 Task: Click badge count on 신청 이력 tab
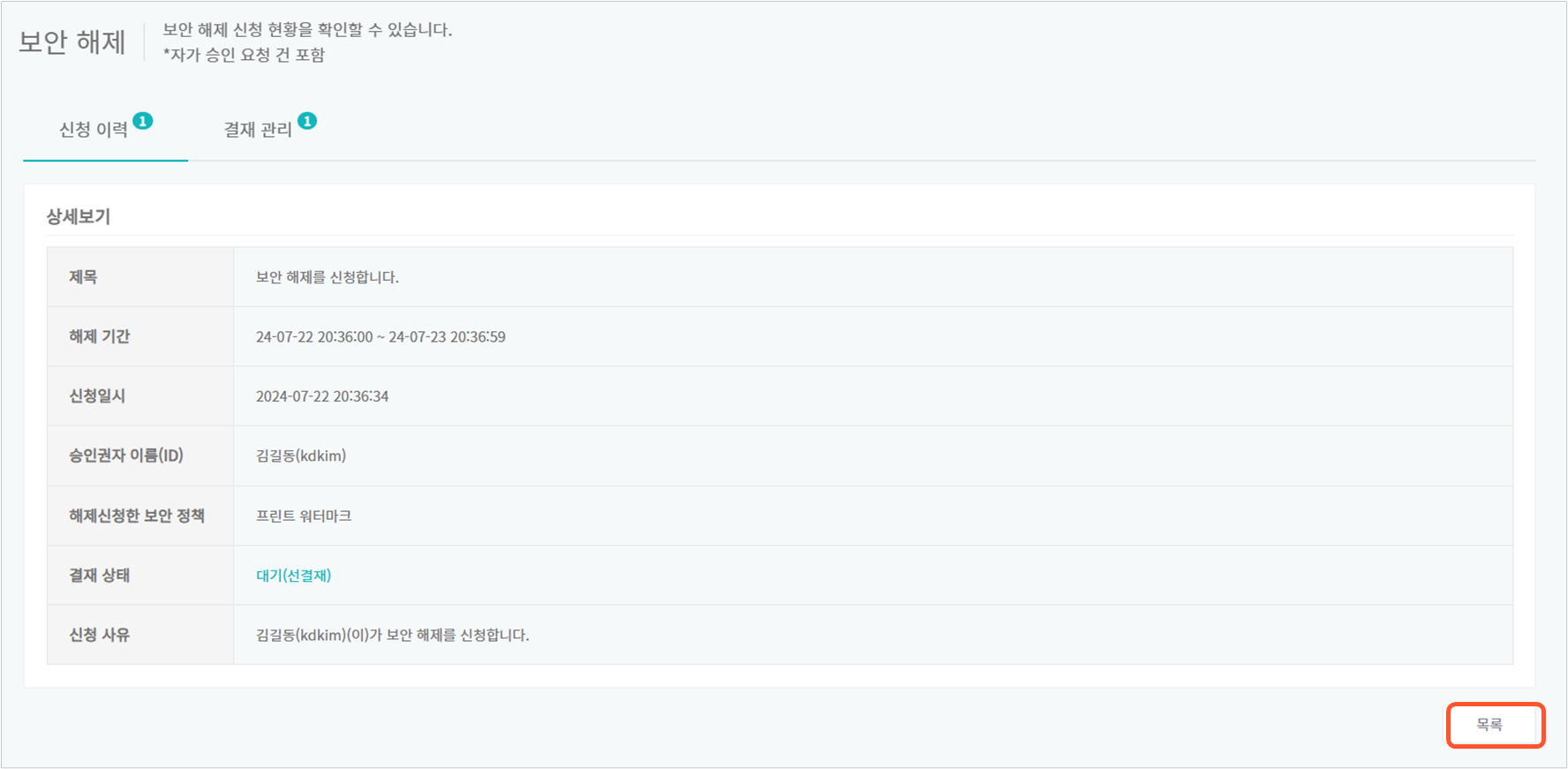(143, 121)
